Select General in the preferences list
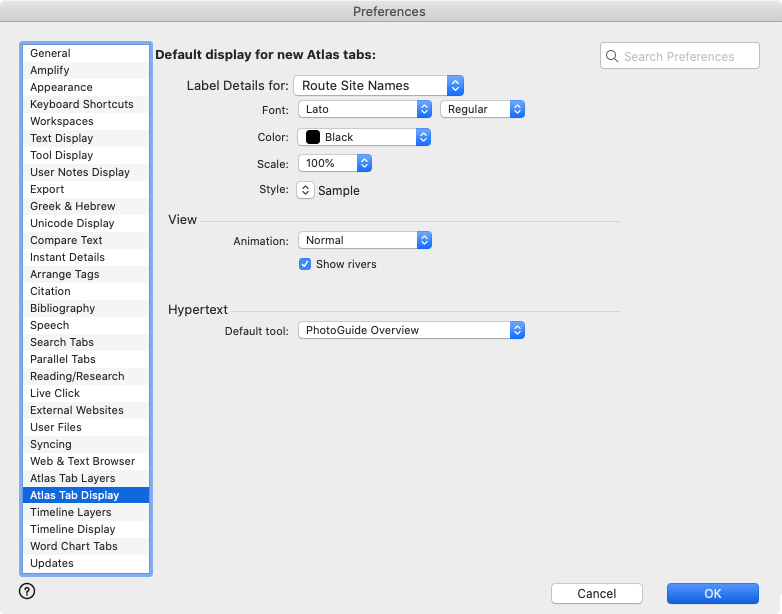Screen dimensions: 782x614 (50, 53)
